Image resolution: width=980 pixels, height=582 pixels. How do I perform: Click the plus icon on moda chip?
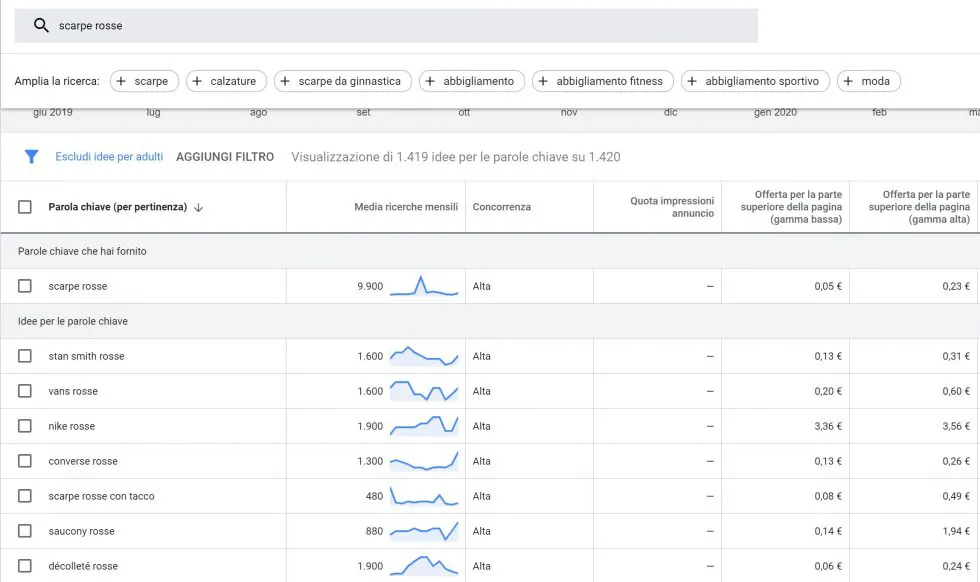848,81
